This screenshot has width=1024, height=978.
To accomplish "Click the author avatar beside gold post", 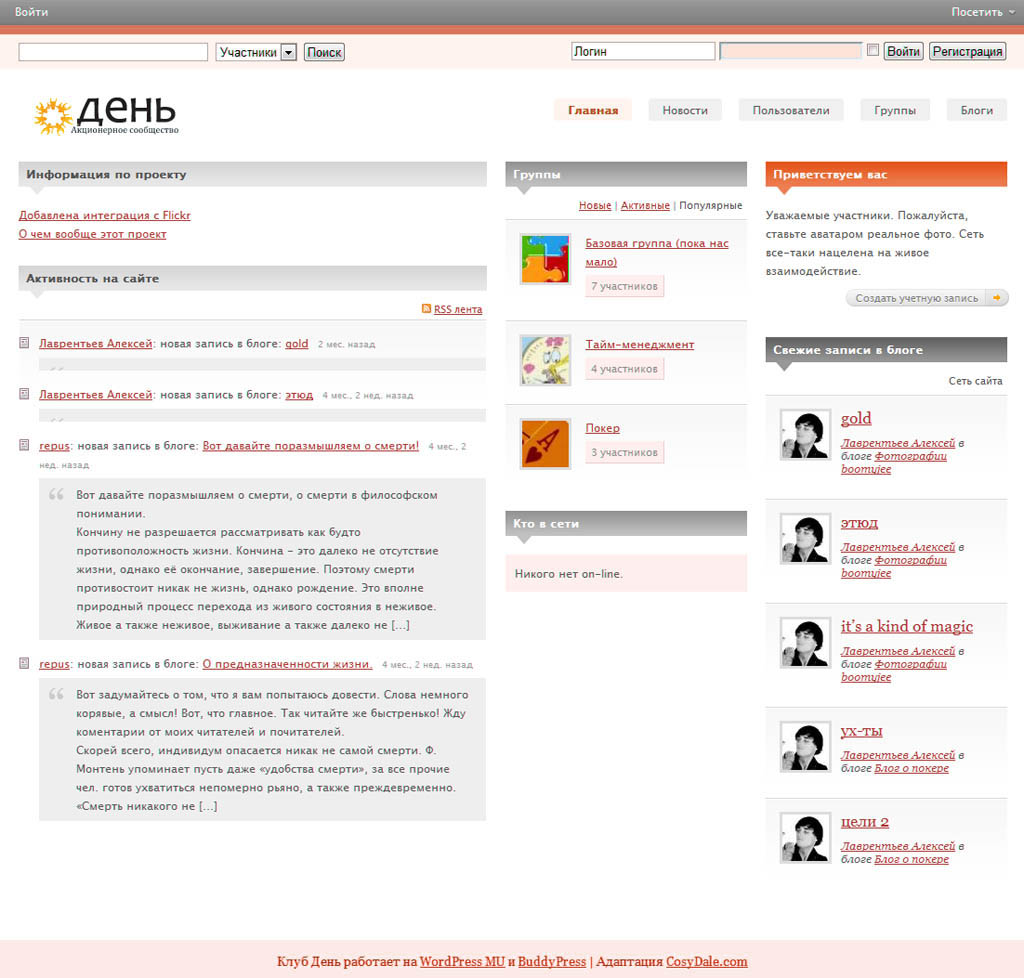I will click(805, 435).
